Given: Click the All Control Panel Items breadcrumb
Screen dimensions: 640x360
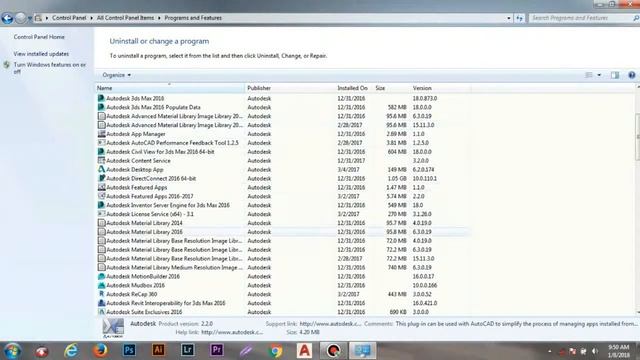Looking at the screenshot, I should (125, 18).
